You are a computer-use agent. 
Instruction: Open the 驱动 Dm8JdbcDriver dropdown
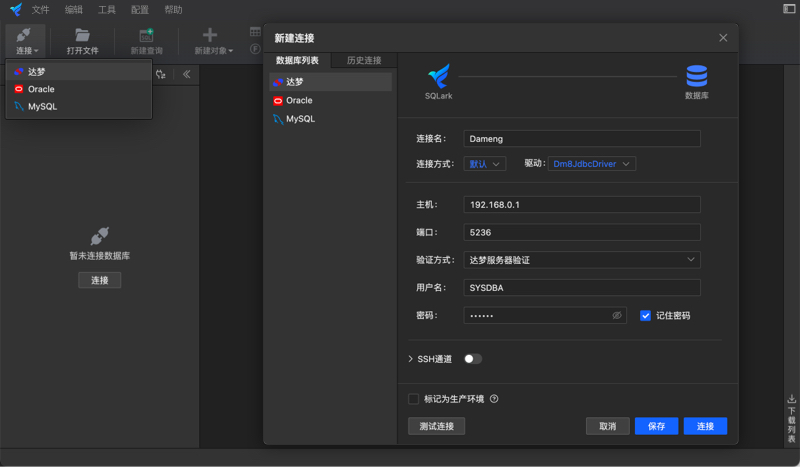(x=591, y=164)
